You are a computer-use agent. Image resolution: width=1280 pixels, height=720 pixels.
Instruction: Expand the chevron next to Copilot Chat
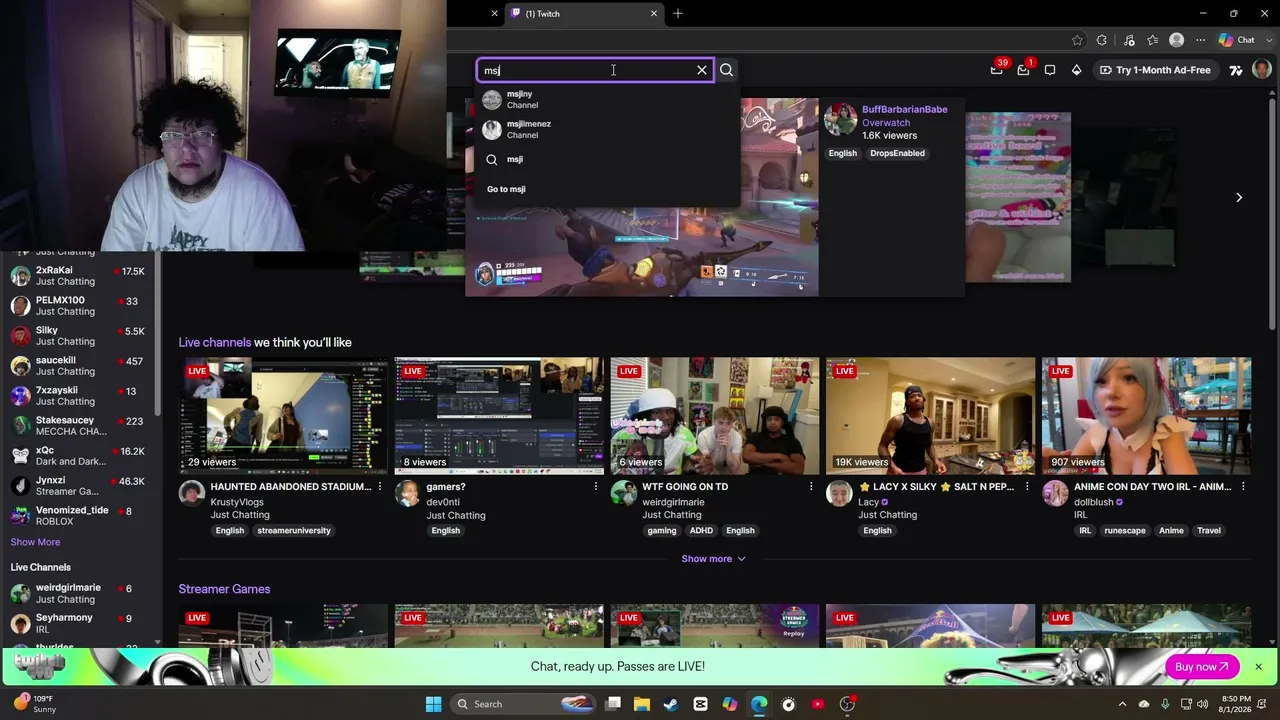click(x=1267, y=40)
